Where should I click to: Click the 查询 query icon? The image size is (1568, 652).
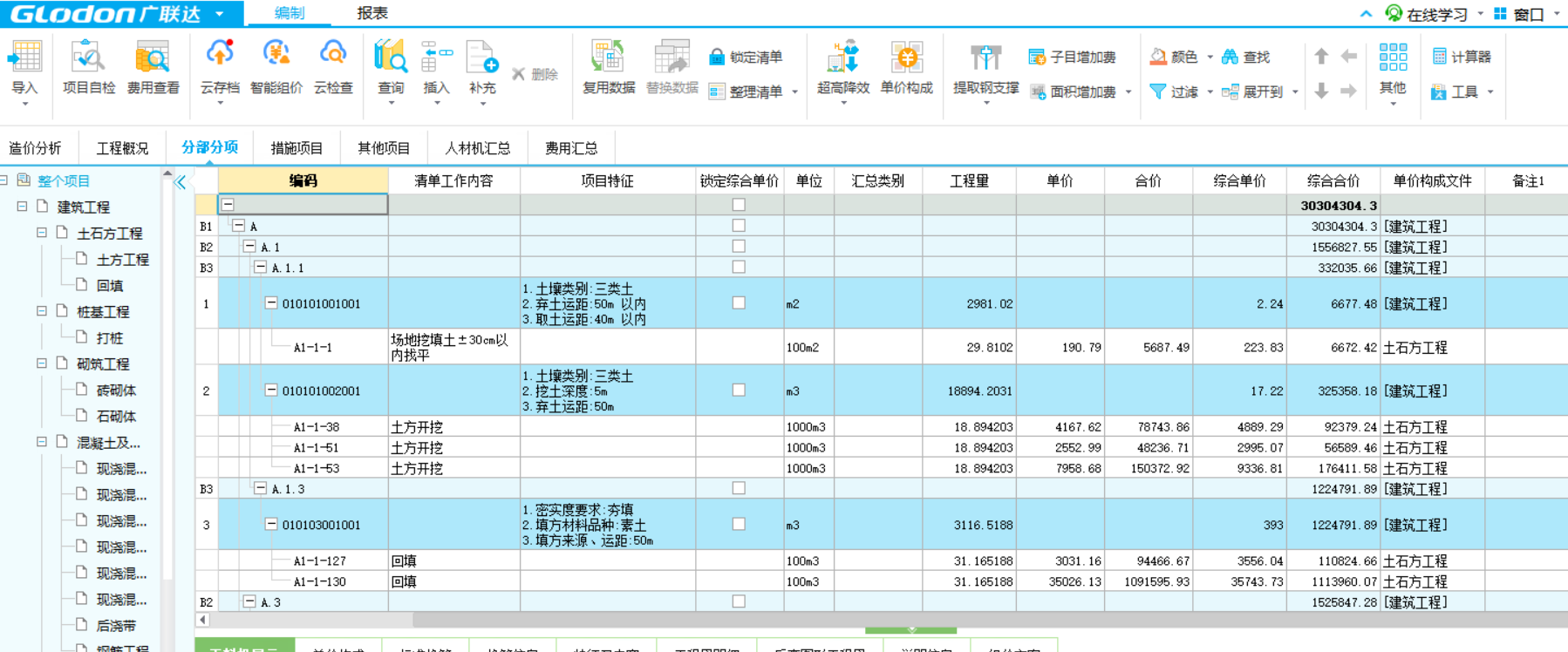(390, 57)
